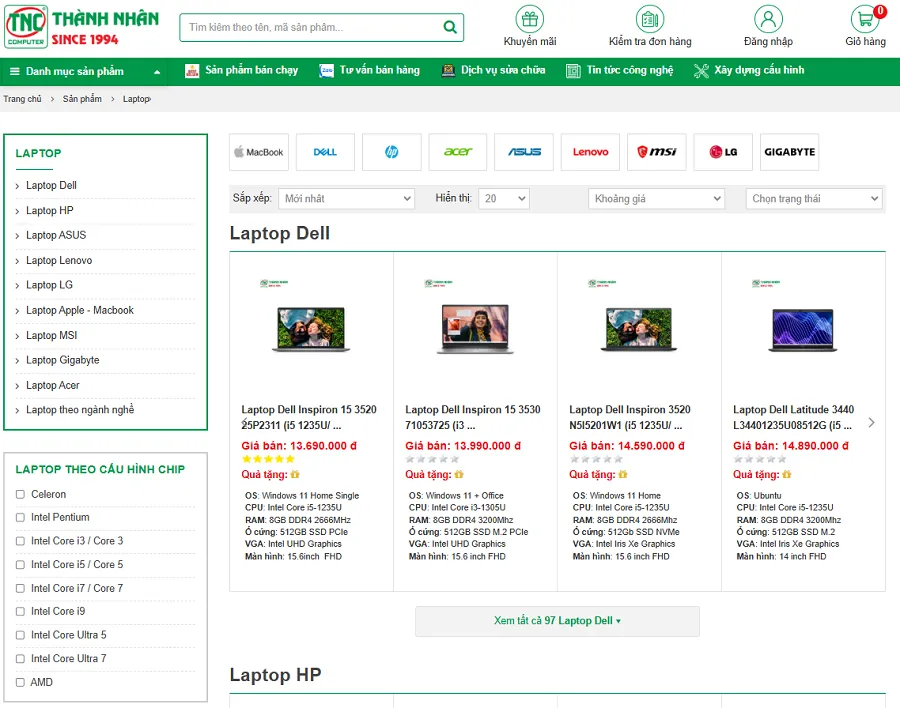The image size is (900, 708).
Task: Click the next arrow in Laptop Dell carousel
Action: coord(871,423)
